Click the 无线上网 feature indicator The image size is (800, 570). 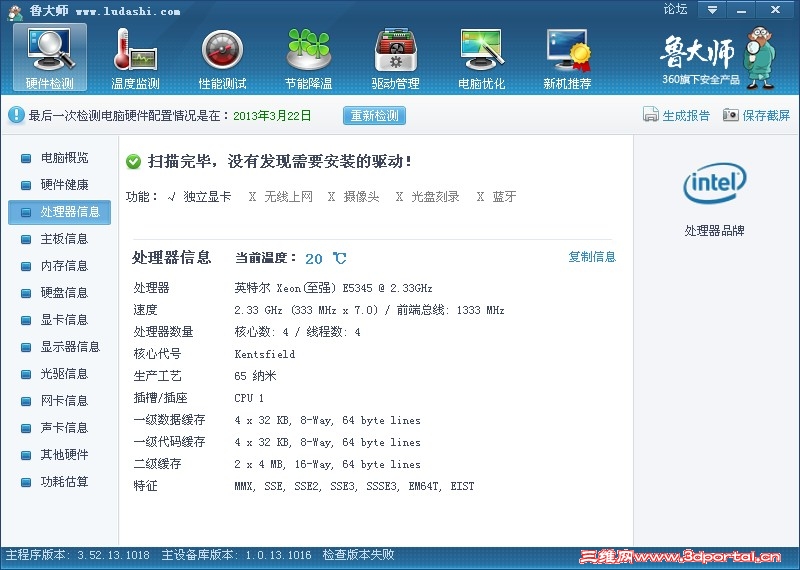tap(281, 196)
